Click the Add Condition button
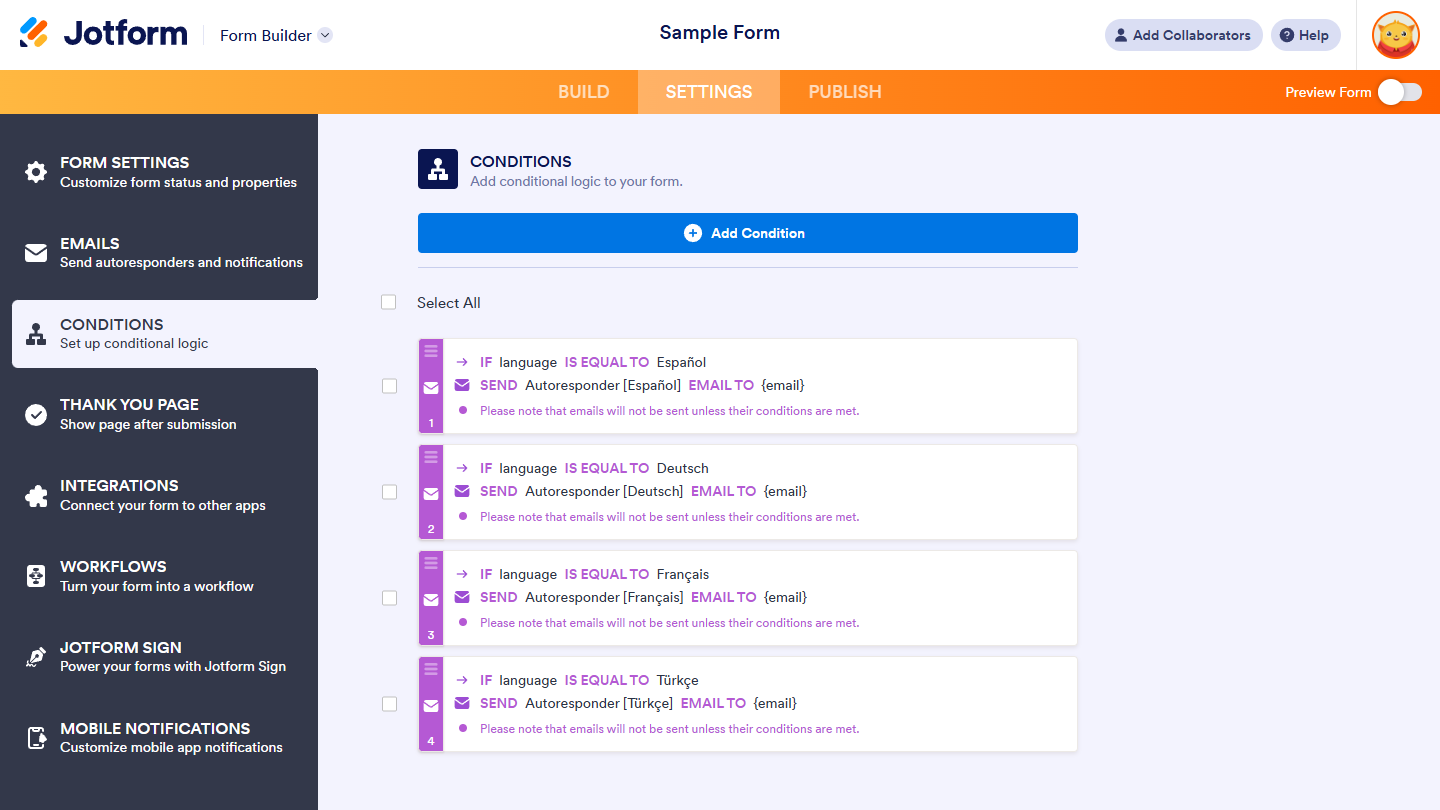 click(747, 233)
